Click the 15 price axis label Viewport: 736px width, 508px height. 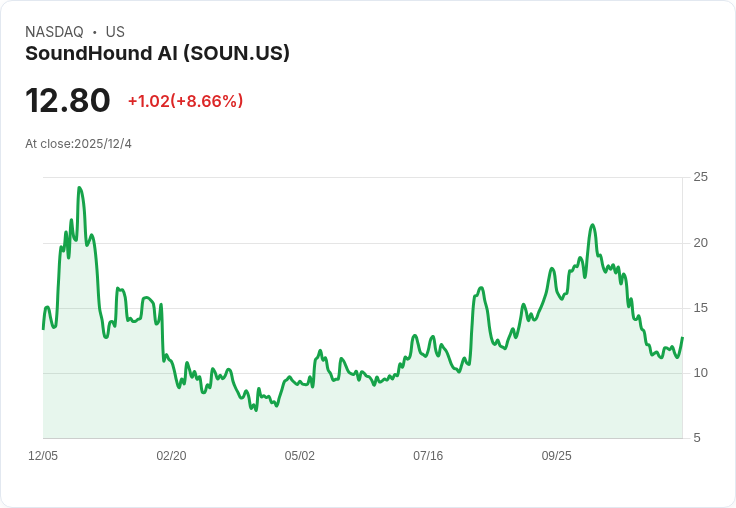tap(700, 308)
